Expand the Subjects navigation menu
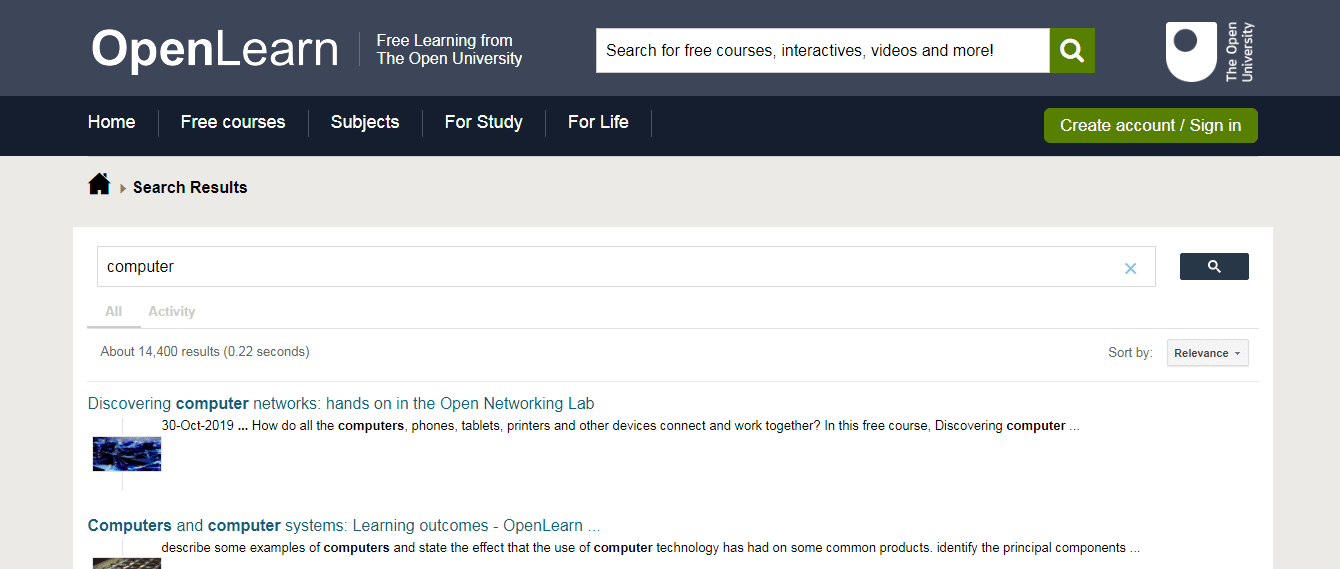 pos(365,122)
